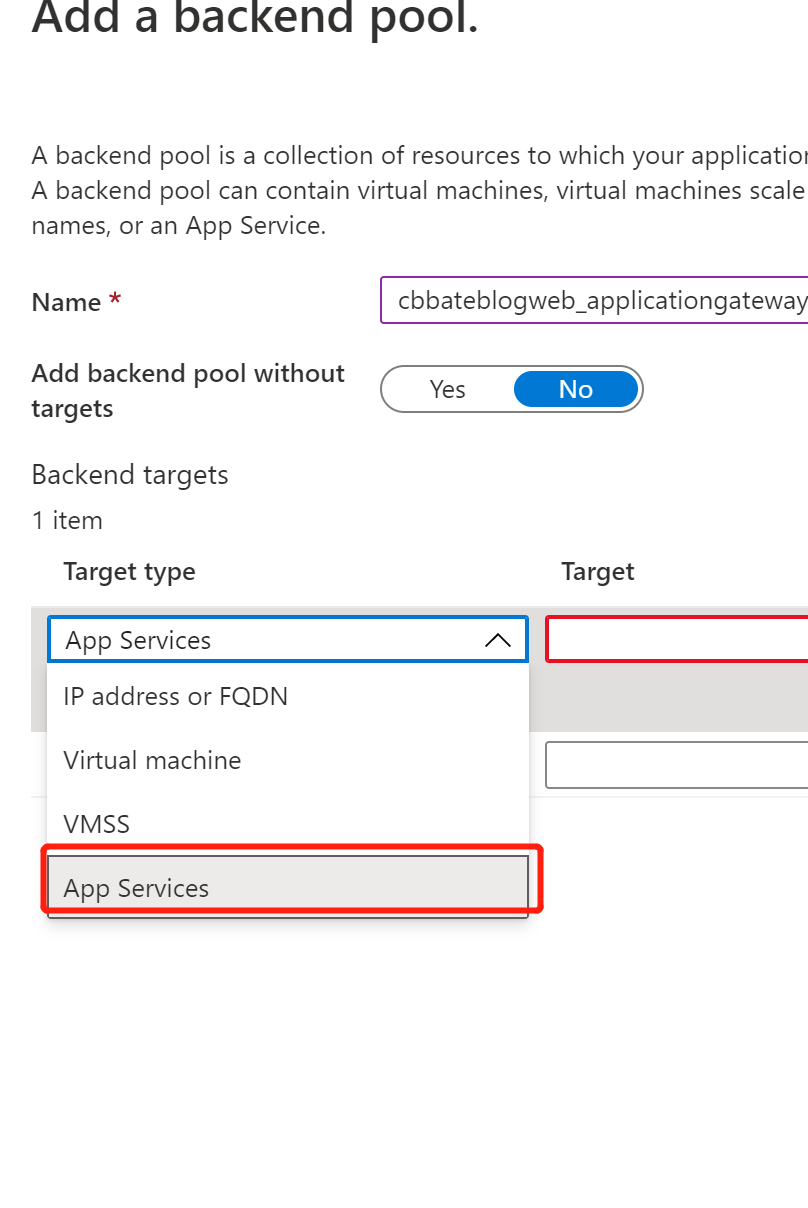
Task: Choose the IP address or FQDN option
Action: pyautogui.click(x=176, y=696)
